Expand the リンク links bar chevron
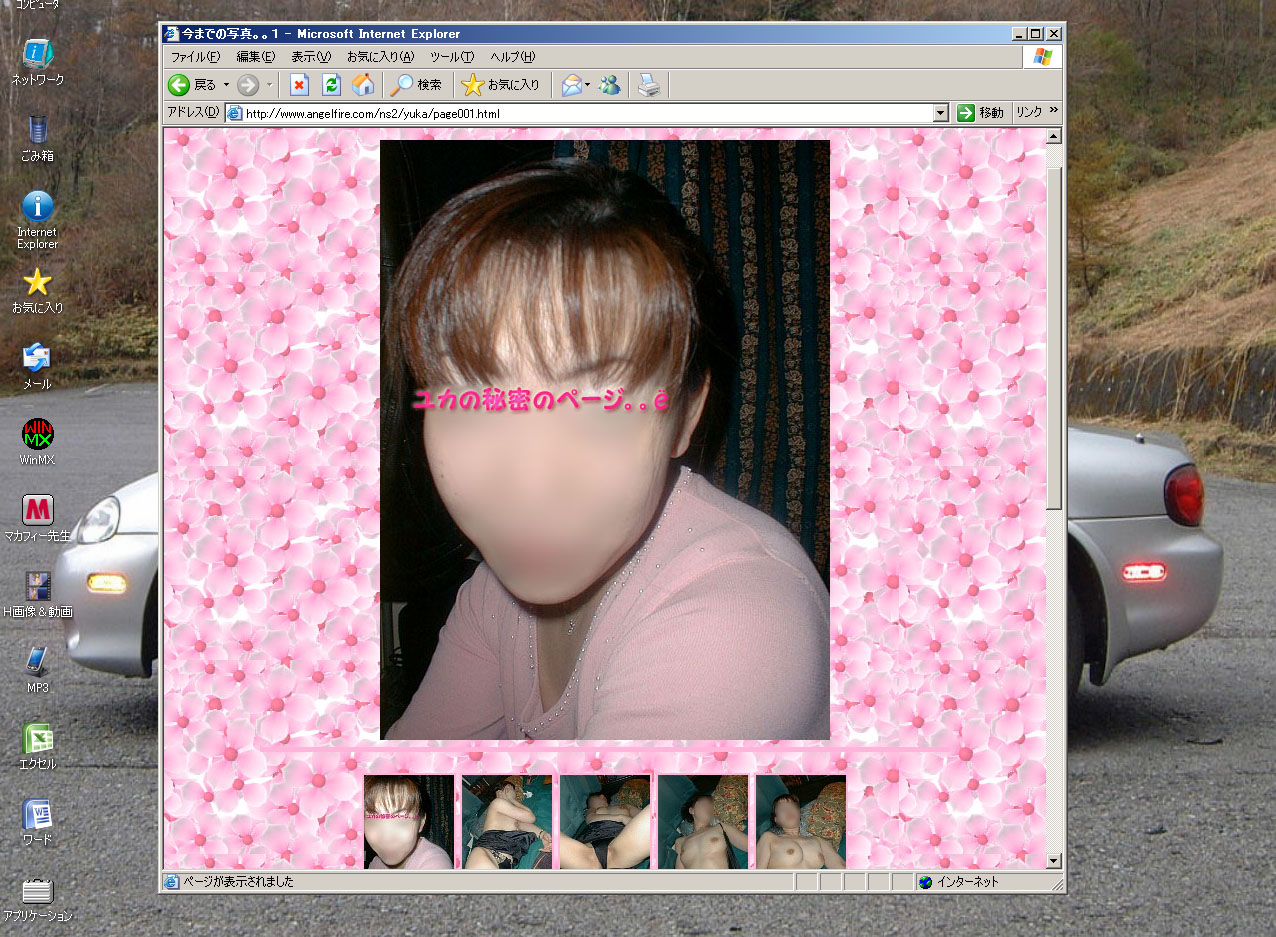This screenshot has width=1276, height=937. click(1054, 112)
